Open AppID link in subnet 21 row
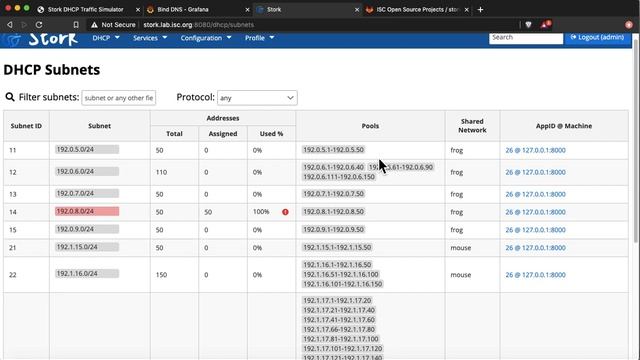640x360 pixels. (x=535, y=248)
